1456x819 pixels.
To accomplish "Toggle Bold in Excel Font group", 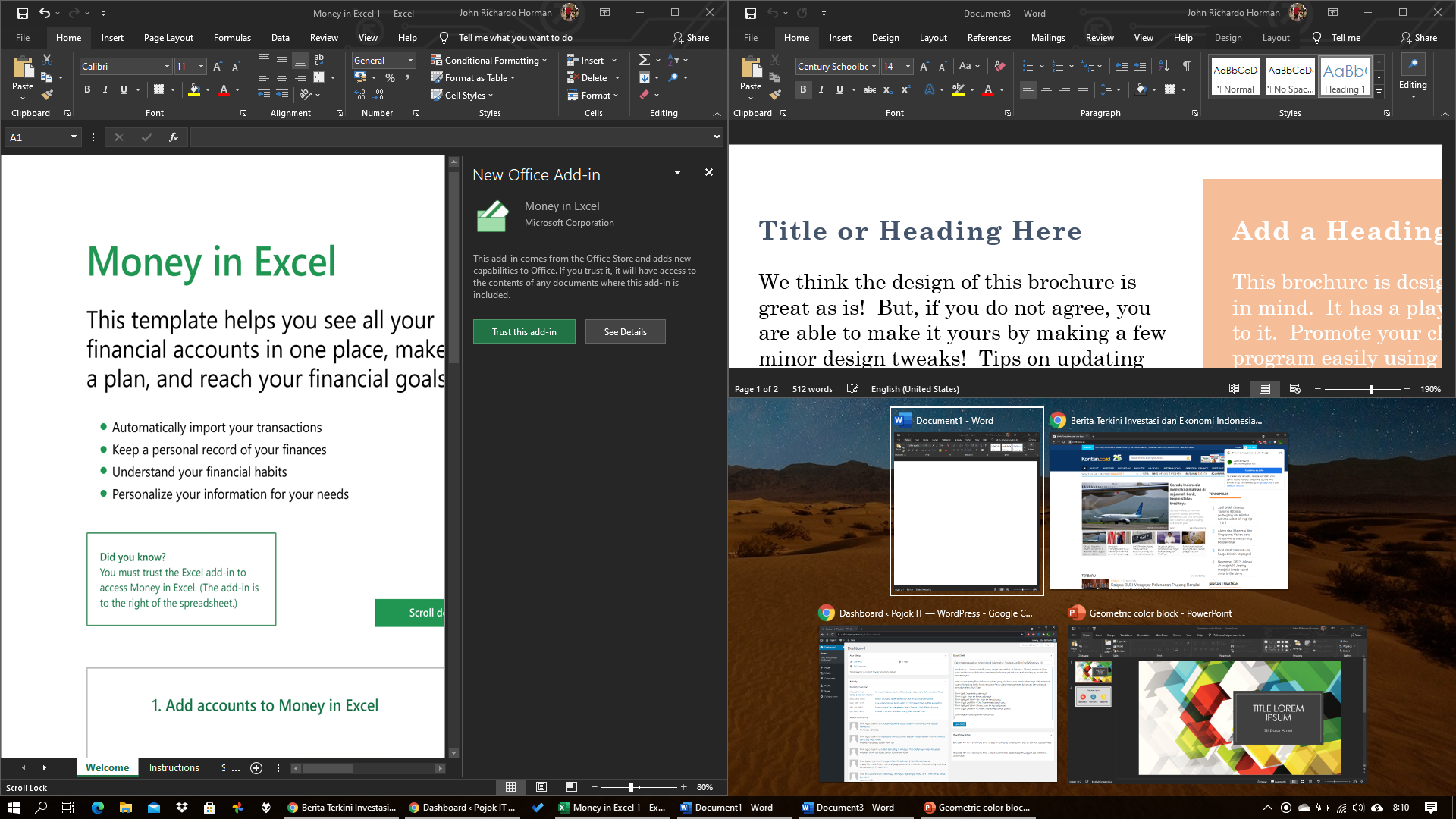I will point(87,89).
